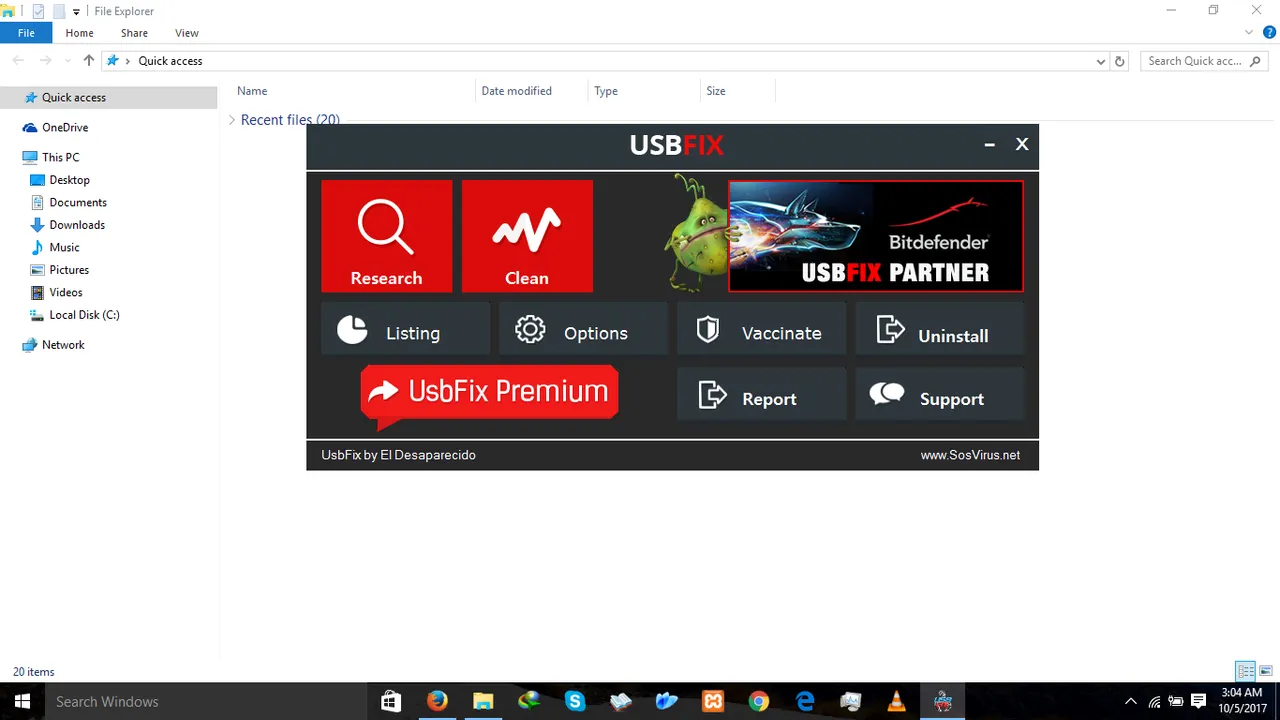Visit www.SosVirus.net link

coord(970,455)
